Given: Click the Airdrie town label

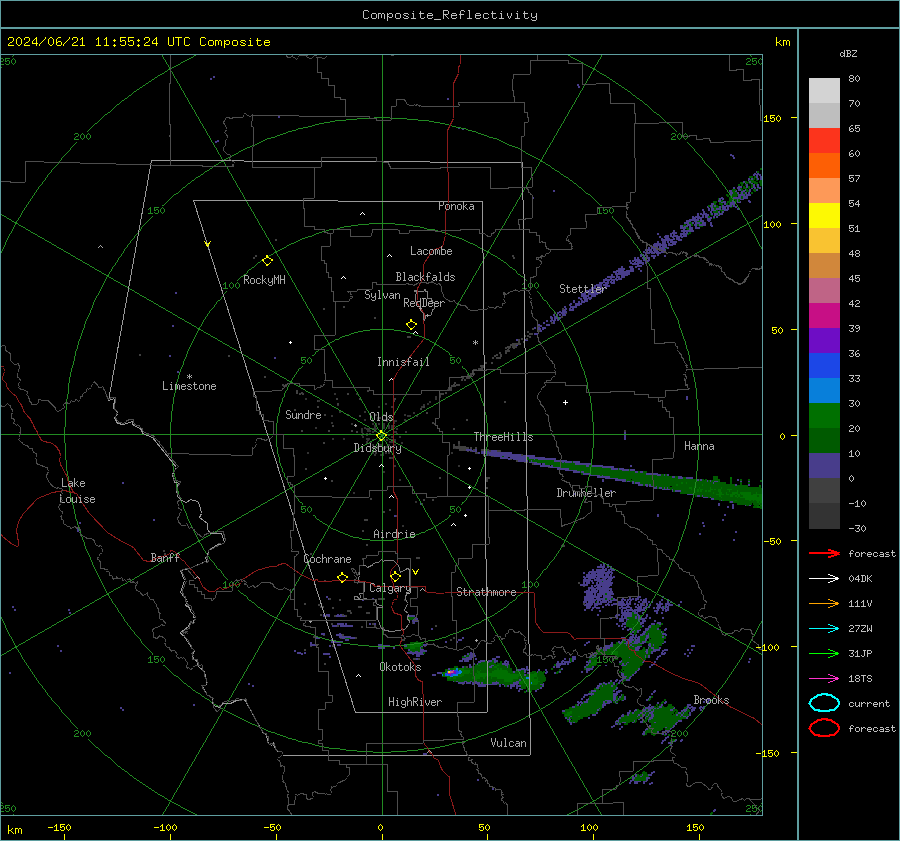Looking at the screenshot, I should coord(394,534).
